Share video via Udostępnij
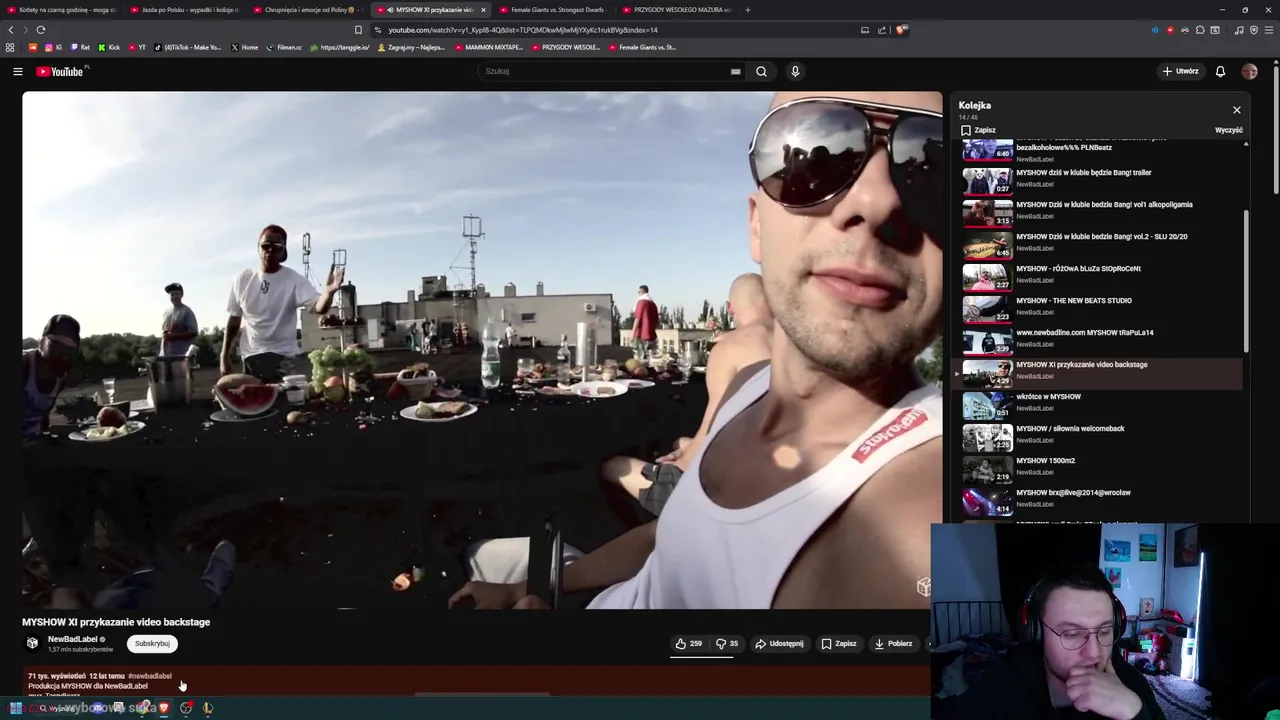This screenshot has width=1280, height=720. coord(779,644)
